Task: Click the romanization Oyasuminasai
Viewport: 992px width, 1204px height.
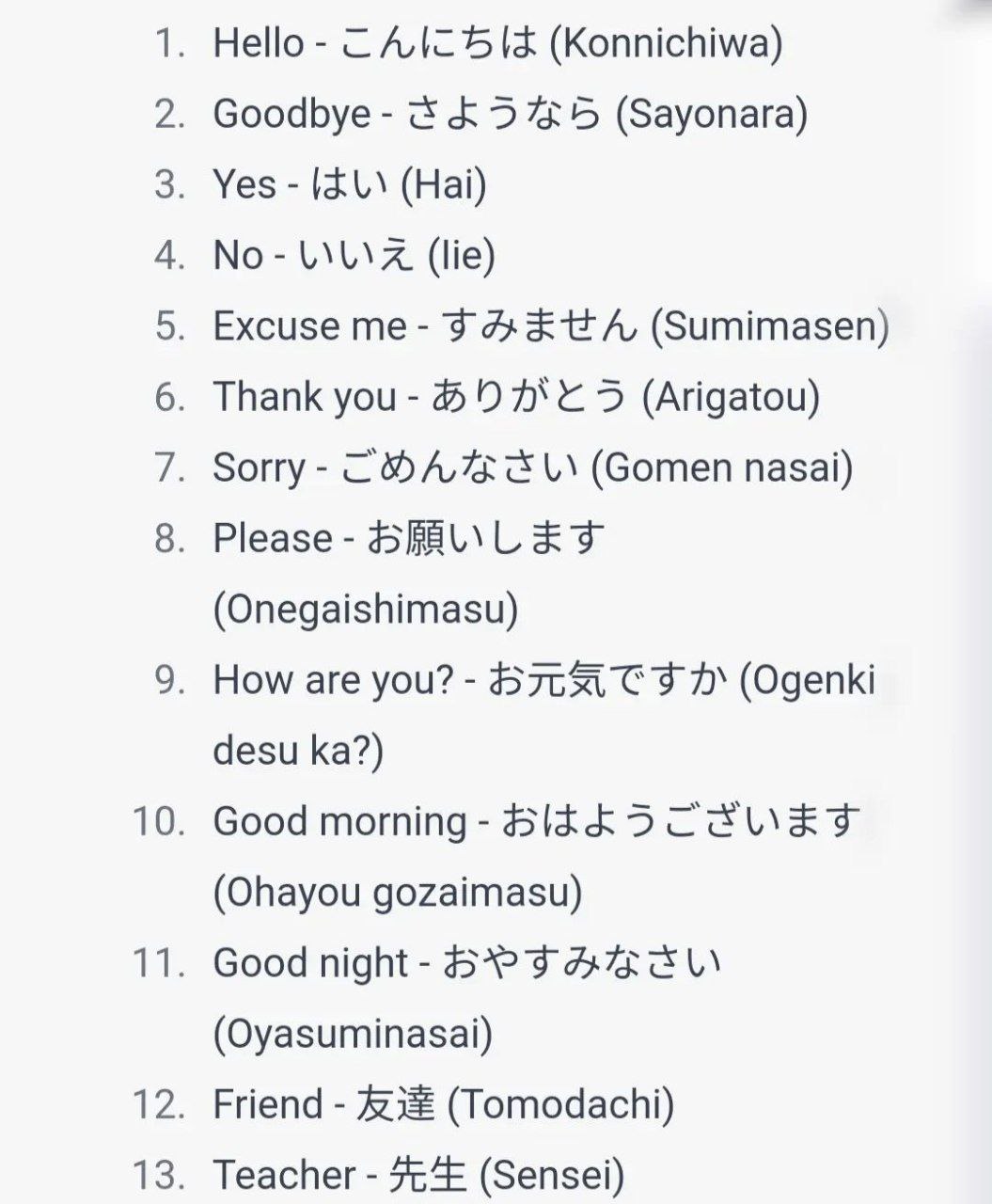Action: click(x=353, y=1034)
